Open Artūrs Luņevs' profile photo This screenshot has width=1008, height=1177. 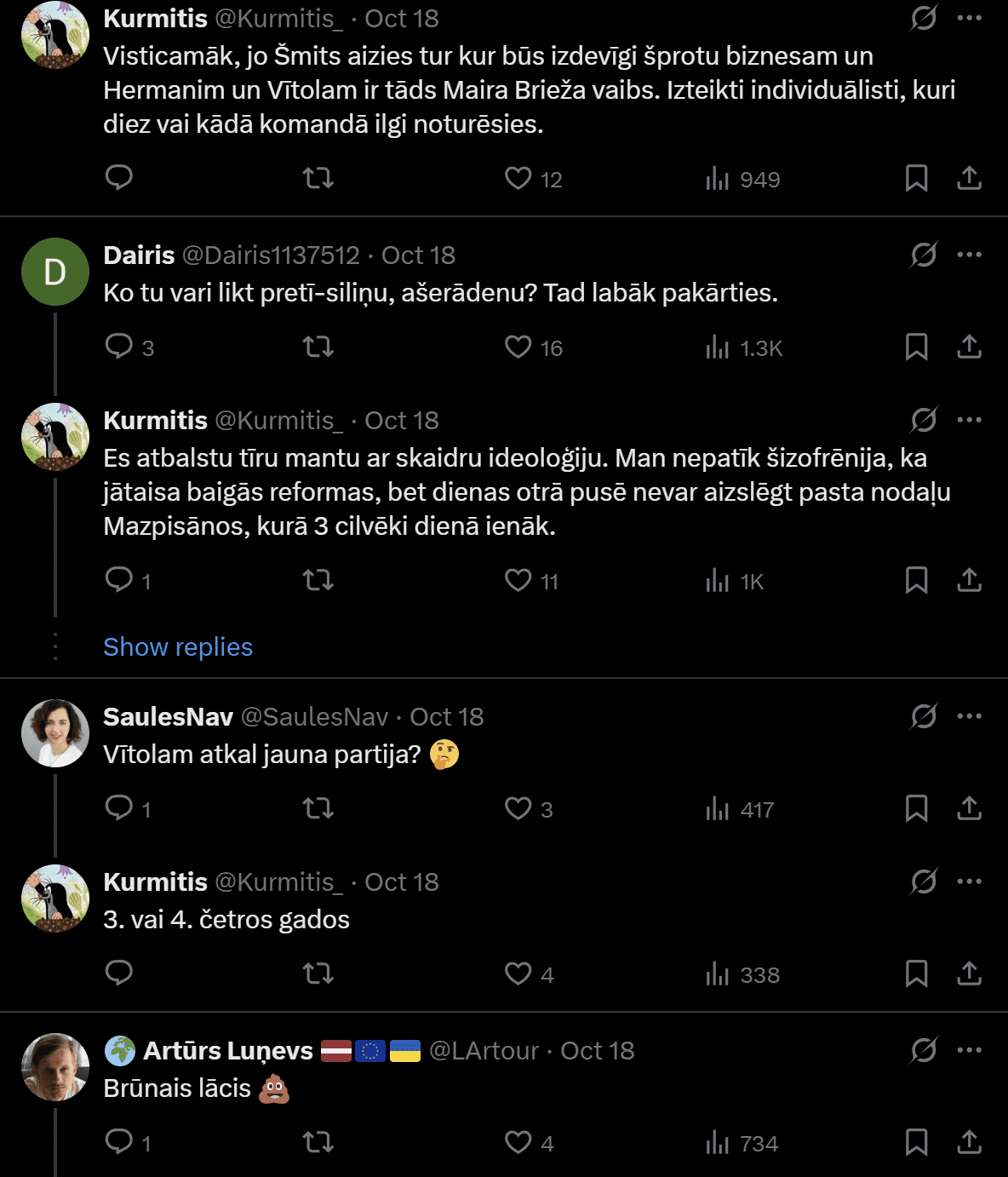click(x=55, y=1067)
